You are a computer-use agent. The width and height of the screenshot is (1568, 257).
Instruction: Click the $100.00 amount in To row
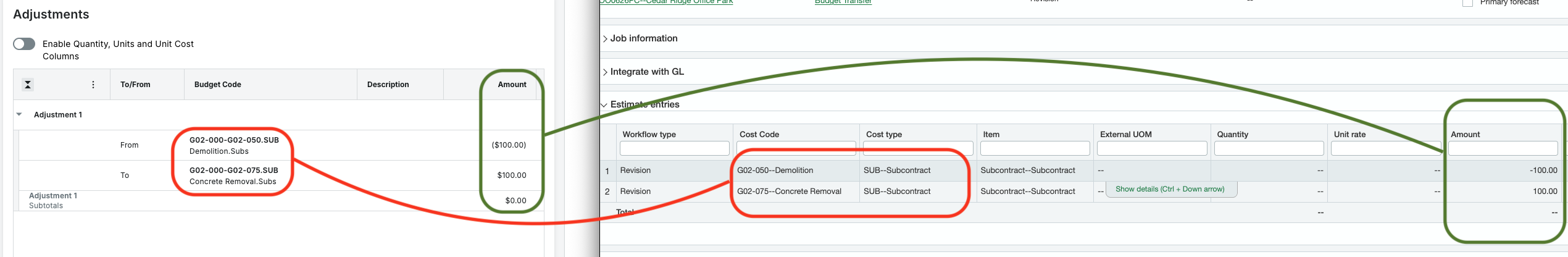(x=512, y=175)
